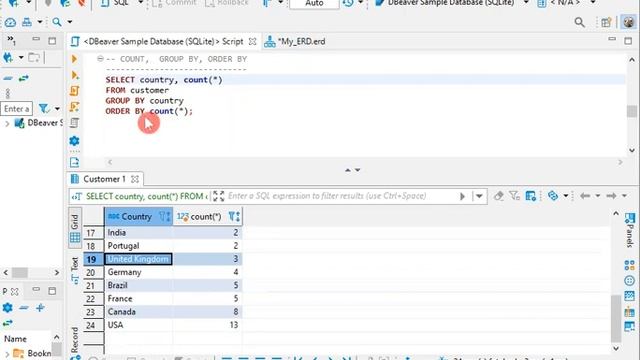Open SQL editor settings gear
This screenshot has height=360, width=640.
coord(74,141)
